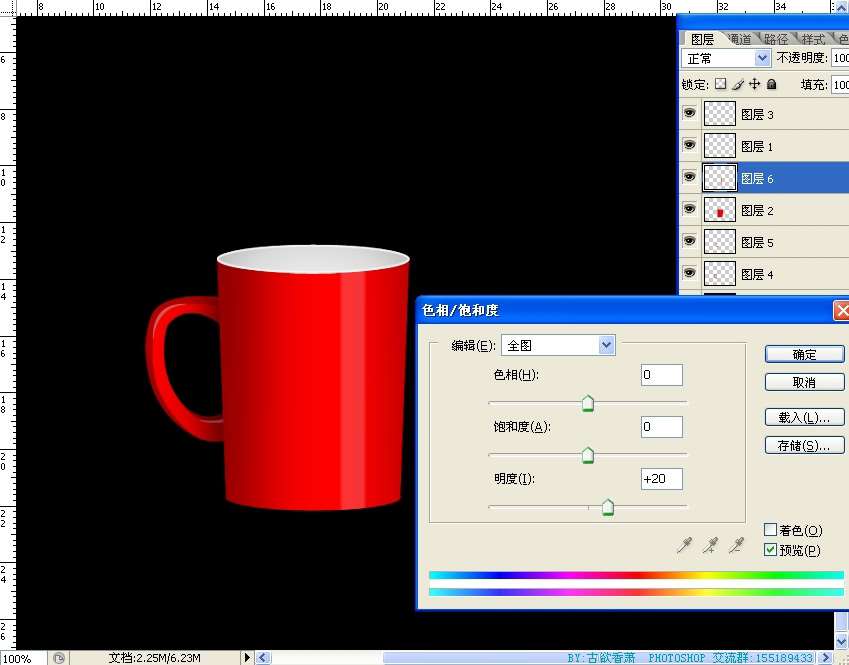Toggle visibility of 图层 2
This screenshot has width=849, height=665.
689,210
